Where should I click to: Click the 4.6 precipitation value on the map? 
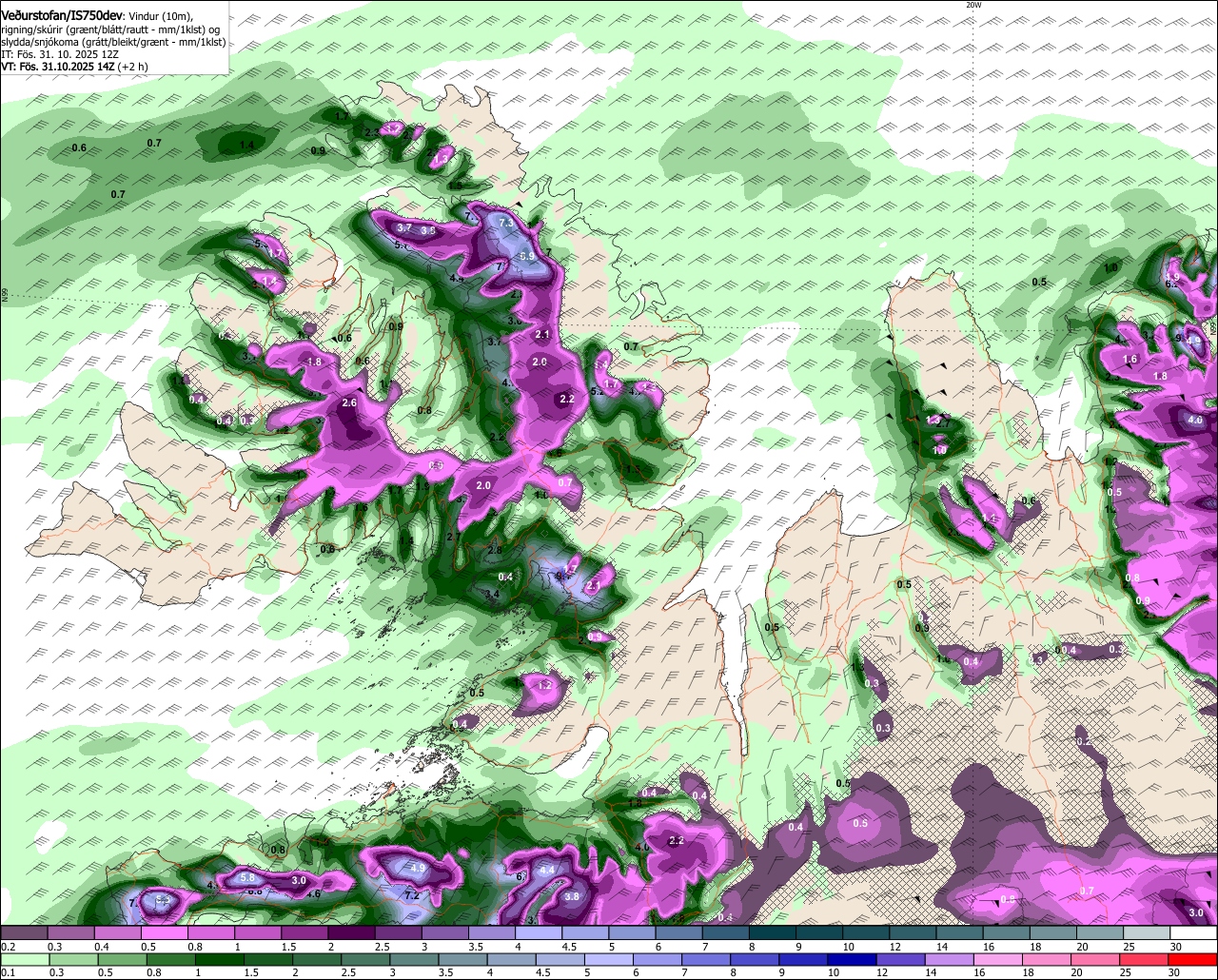[x=313, y=893]
